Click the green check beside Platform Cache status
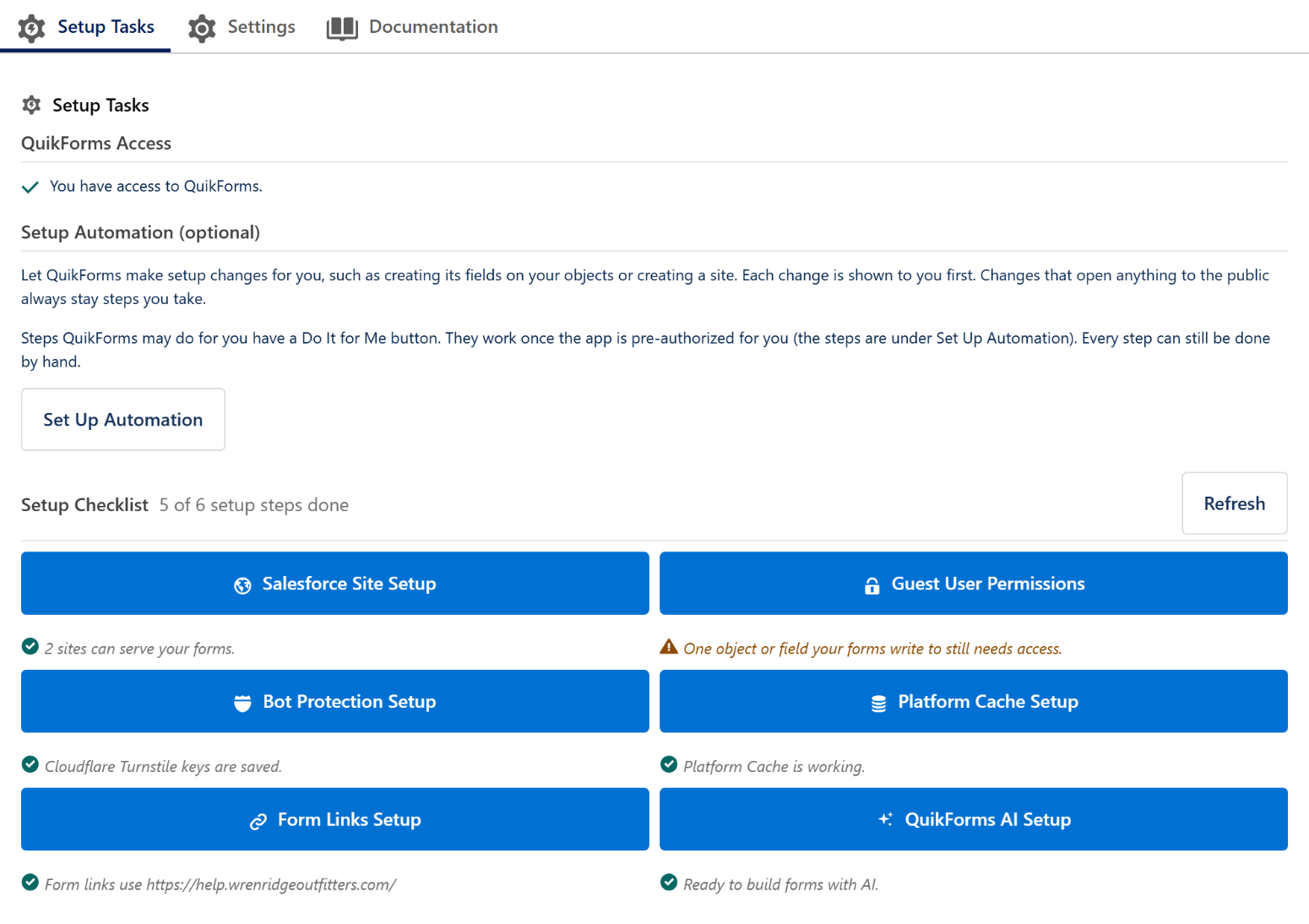This screenshot has height=924, width=1309. (669, 765)
